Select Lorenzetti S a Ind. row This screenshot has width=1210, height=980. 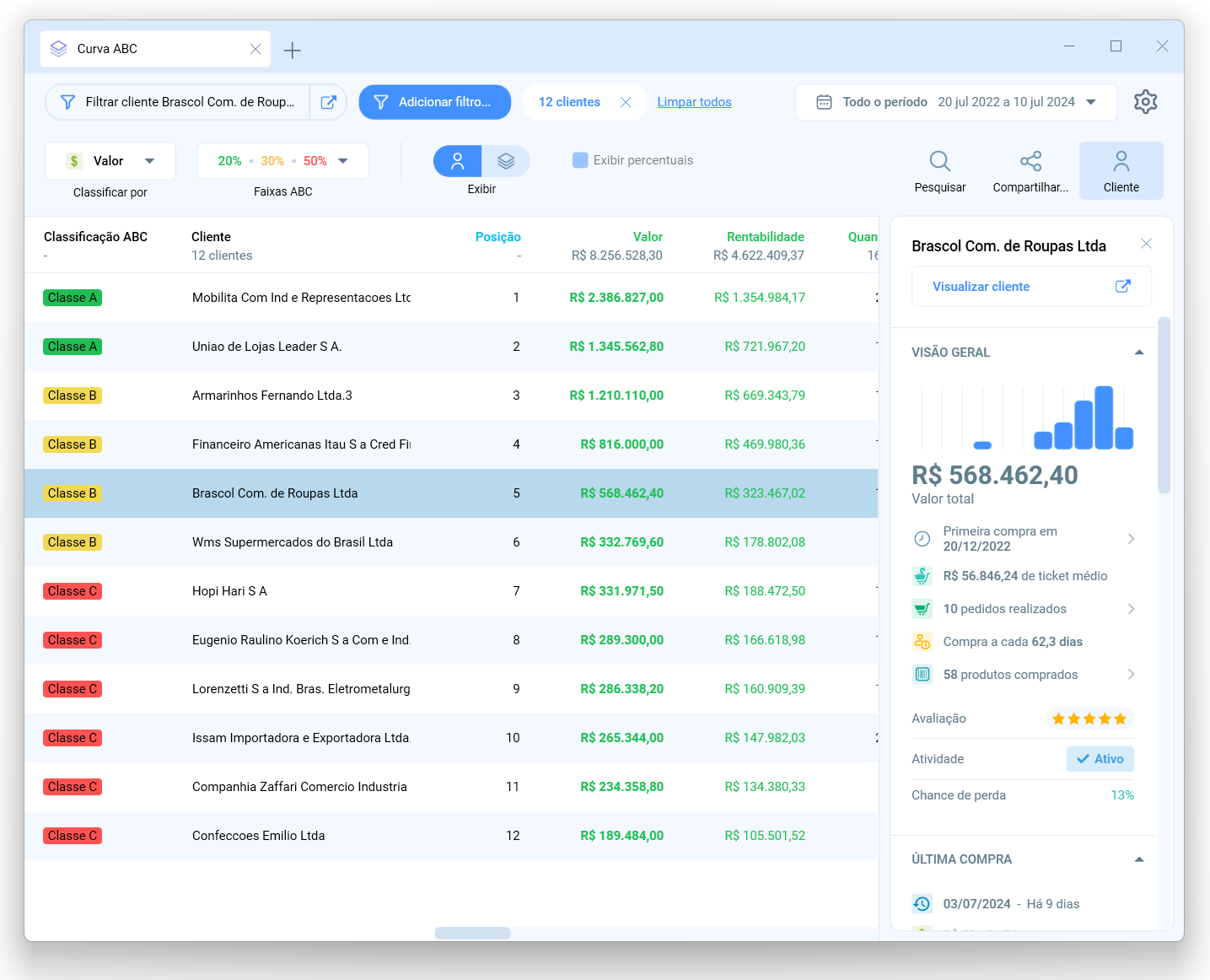(451, 689)
